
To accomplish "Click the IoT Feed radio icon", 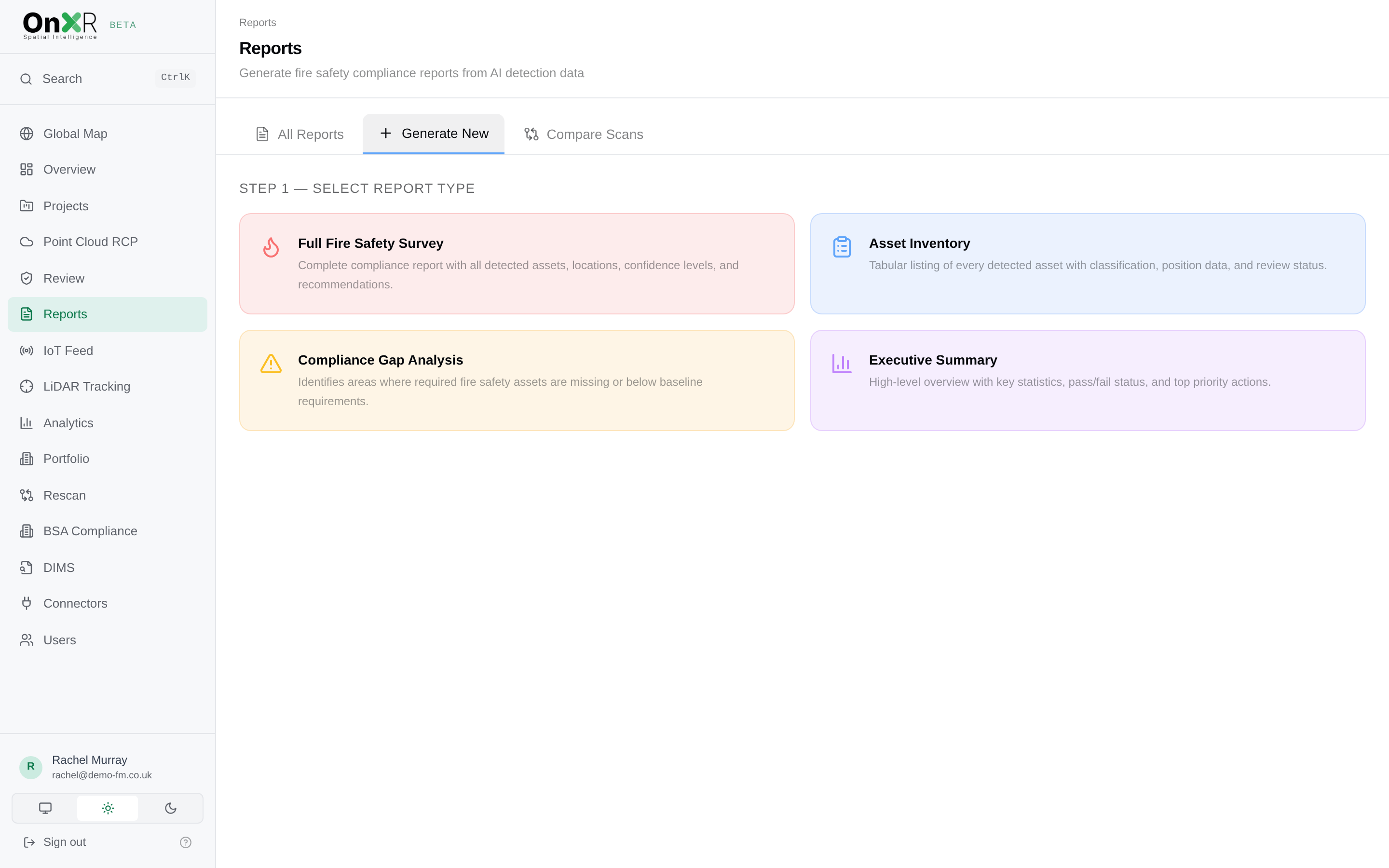I will [27, 350].
